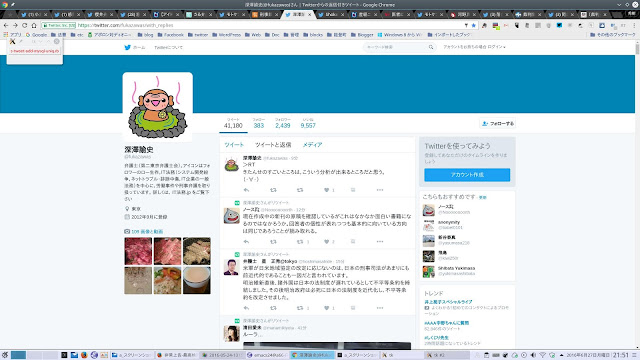This screenshot has height=360, width=640.
Task: Click the network Wi-Fi icon in system tray
Action: (542, 355)
